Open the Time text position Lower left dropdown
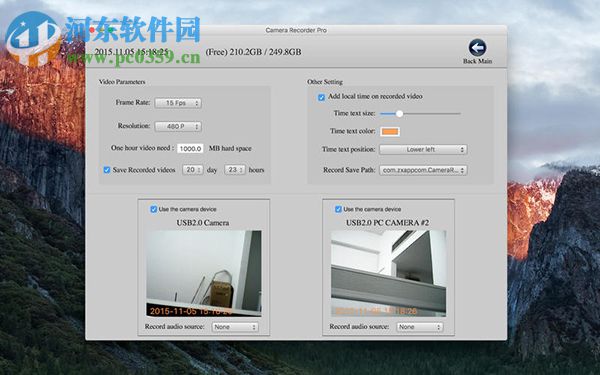The image size is (600, 375). pos(423,150)
